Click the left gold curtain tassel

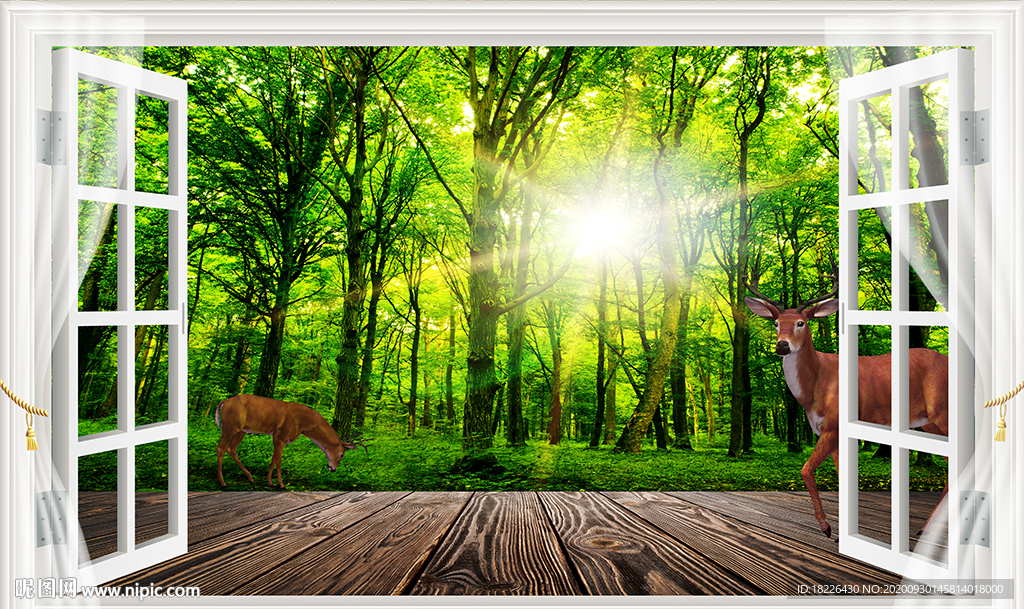[x=31, y=435]
